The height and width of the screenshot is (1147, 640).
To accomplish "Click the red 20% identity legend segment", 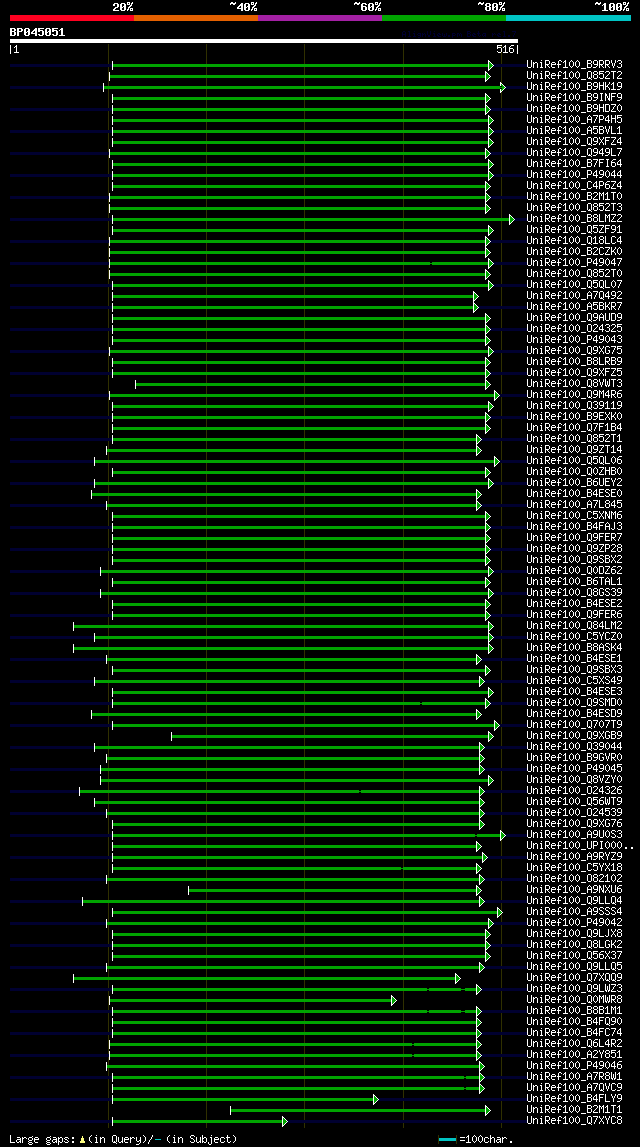I will [x=72, y=18].
